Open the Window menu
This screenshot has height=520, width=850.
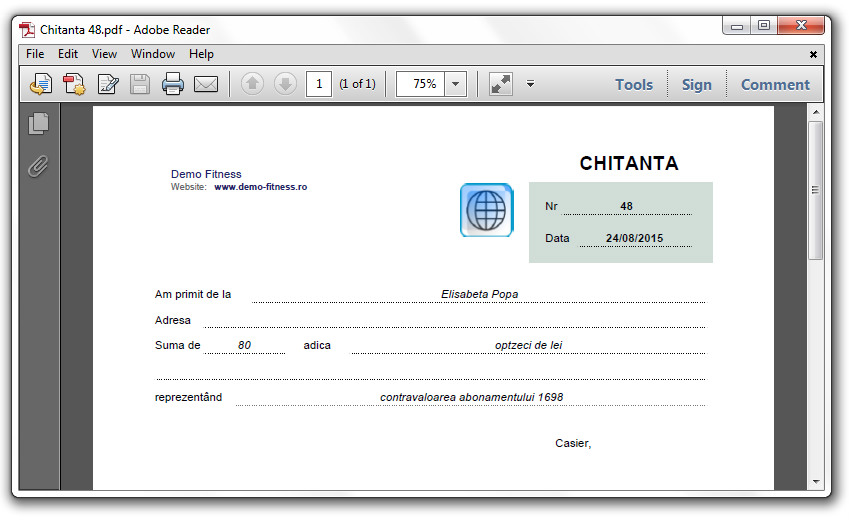pos(152,54)
